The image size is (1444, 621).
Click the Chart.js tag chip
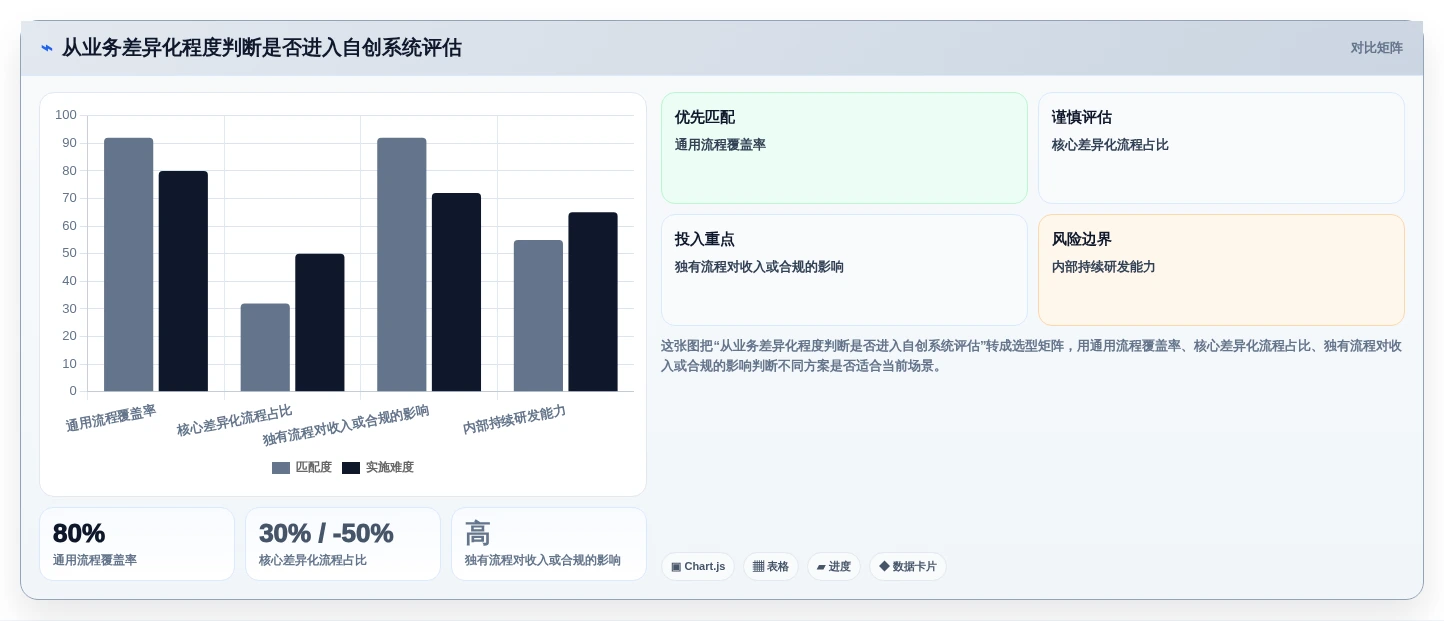tap(698, 567)
